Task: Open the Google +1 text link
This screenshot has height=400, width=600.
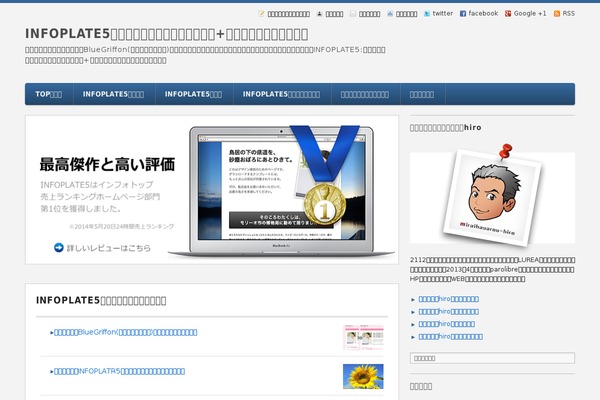Action: [x=530, y=13]
